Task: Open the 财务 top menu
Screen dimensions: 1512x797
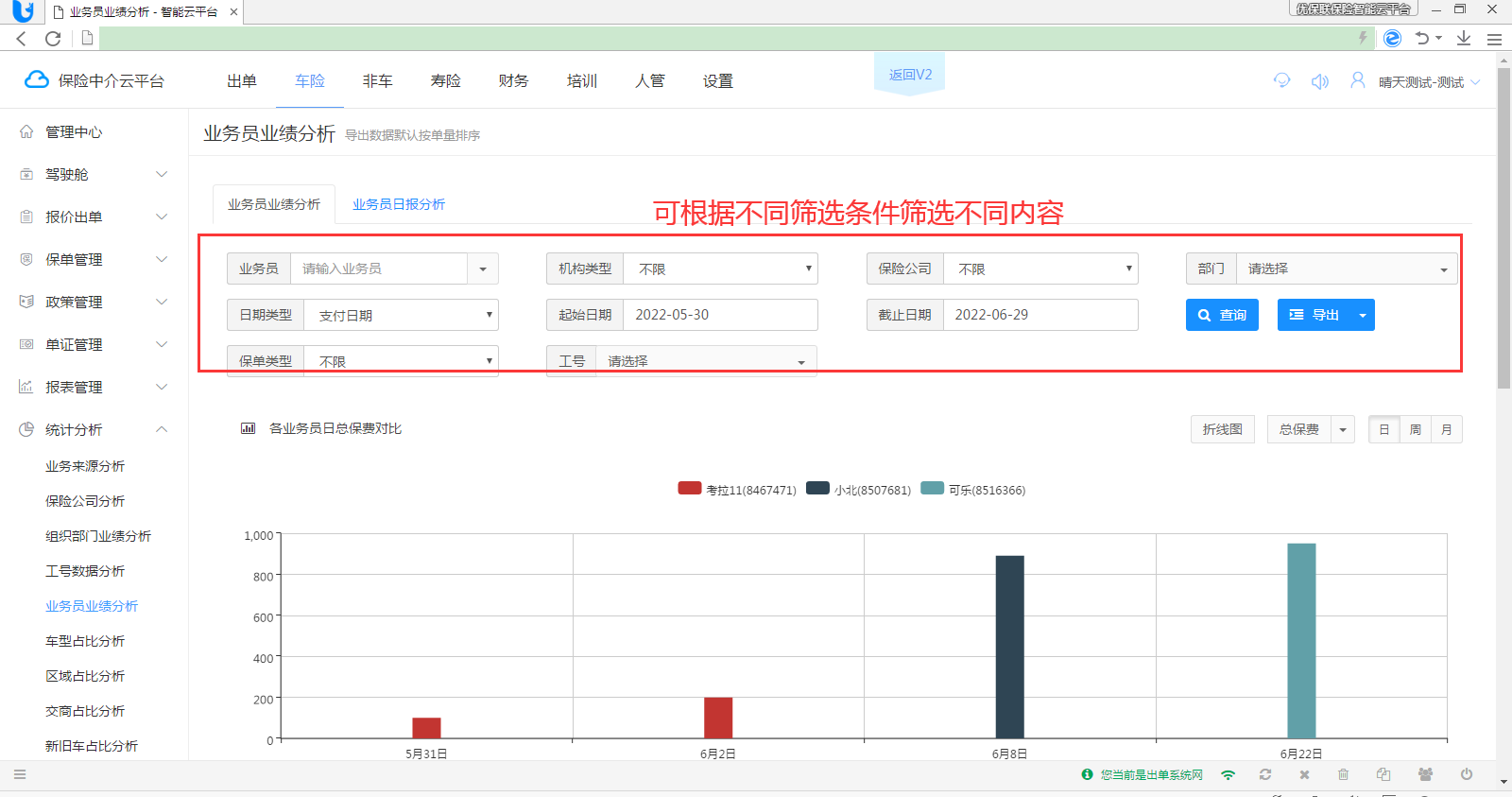Action: point(514,81)
